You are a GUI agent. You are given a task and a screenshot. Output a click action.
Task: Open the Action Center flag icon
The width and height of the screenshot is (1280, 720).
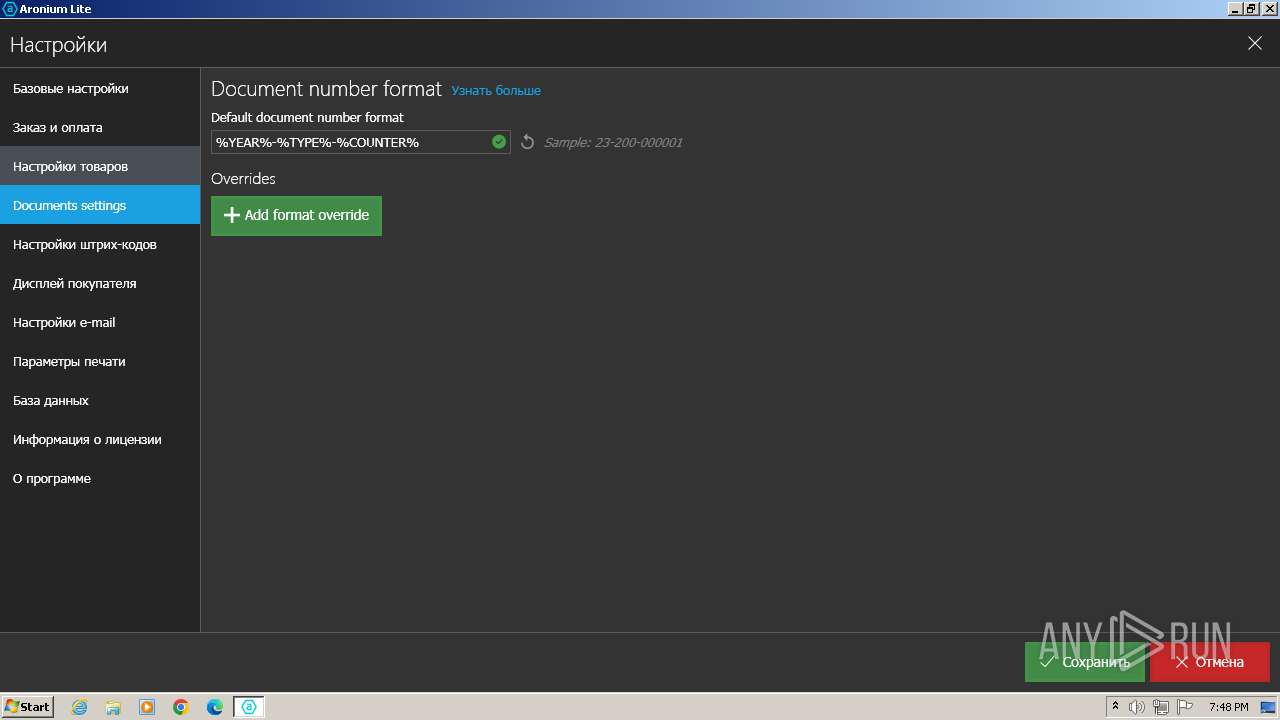click(x=1183, y=707)
